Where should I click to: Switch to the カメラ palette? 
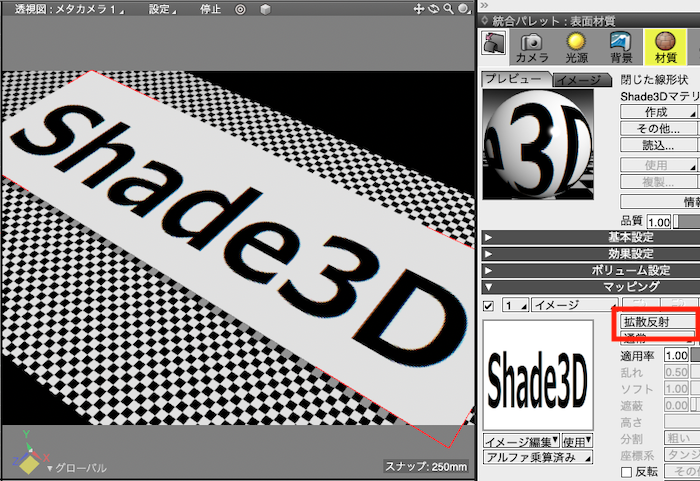[x=532, y=47]
